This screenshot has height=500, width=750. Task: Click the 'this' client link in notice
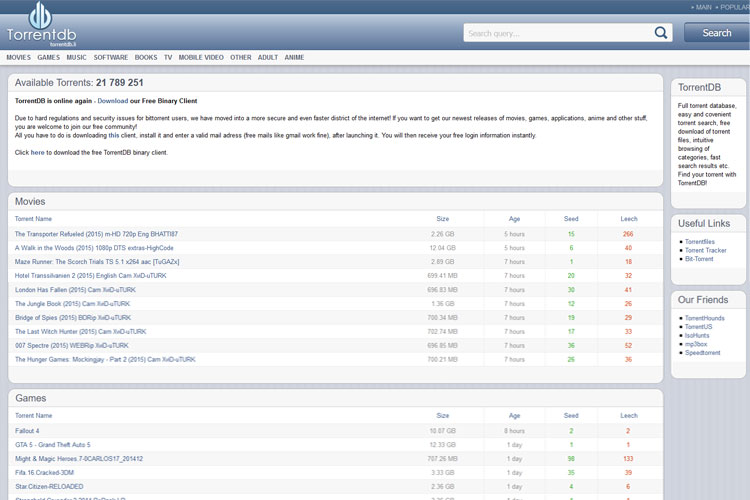[x=114, y=135]
